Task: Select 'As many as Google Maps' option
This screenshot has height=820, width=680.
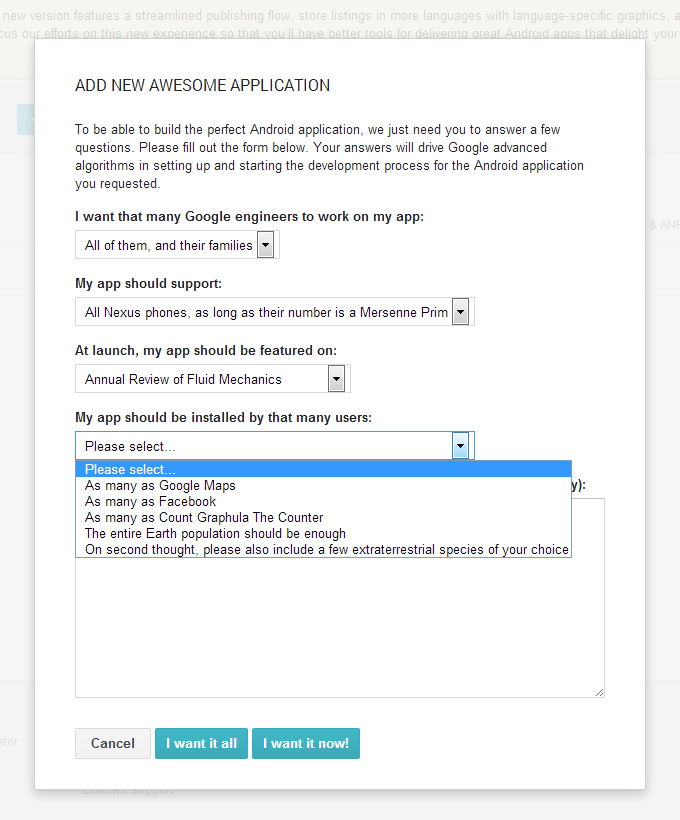Action: coord(160,486)
